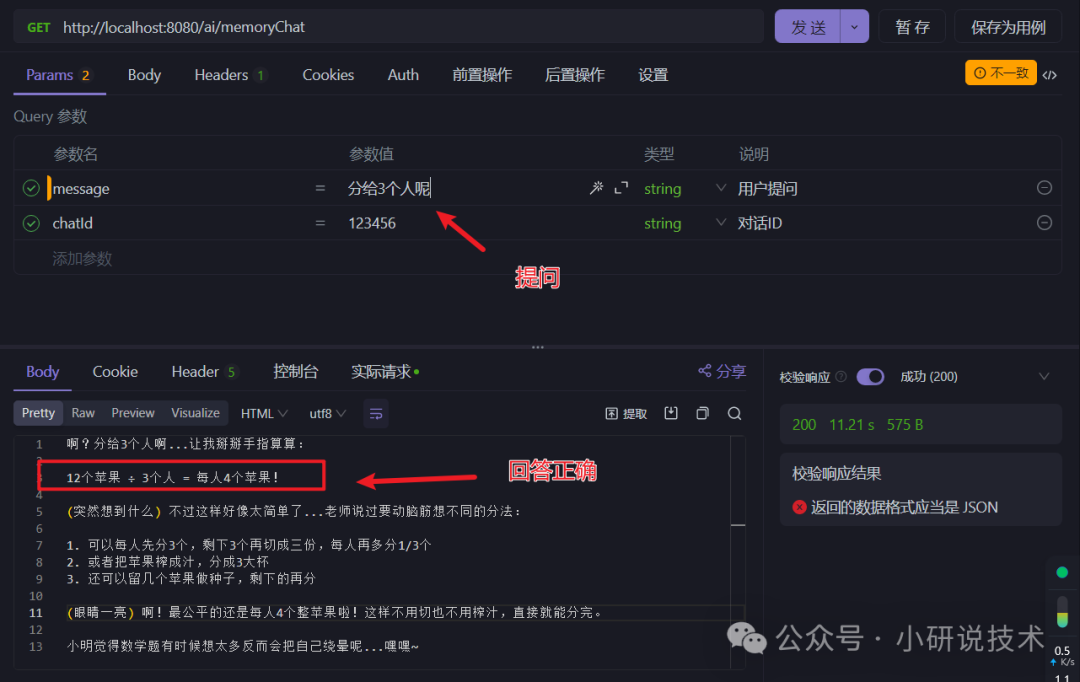Click the 分享 share icon

[x=721, y=371]
